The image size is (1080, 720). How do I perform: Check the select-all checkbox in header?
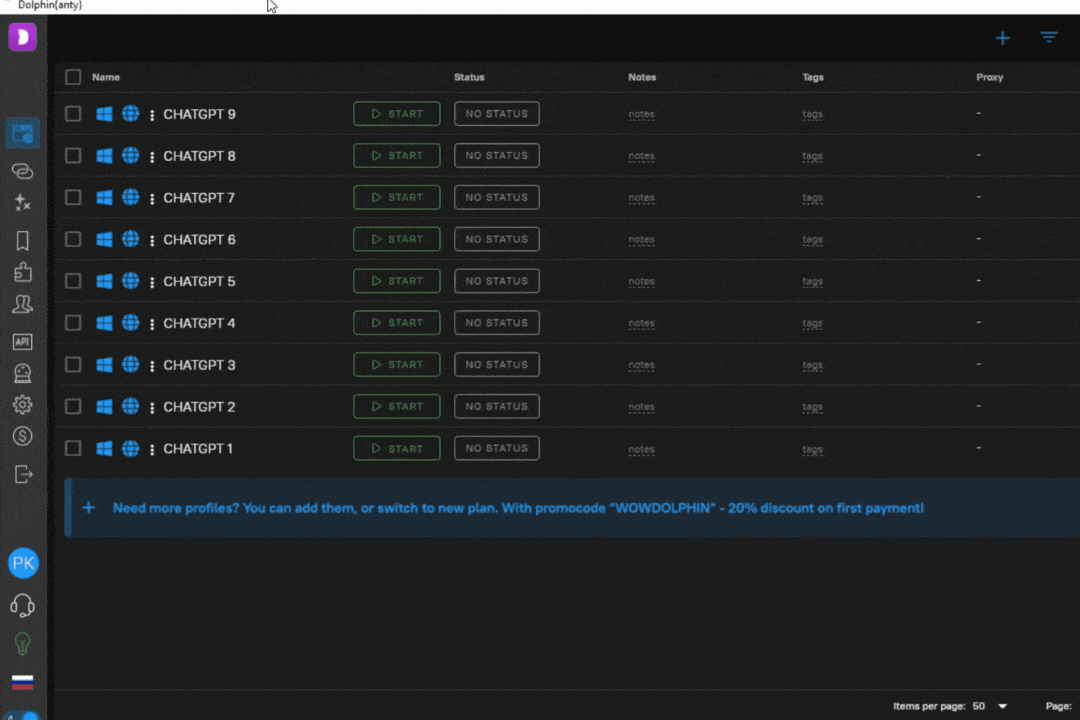pos(73,77)
